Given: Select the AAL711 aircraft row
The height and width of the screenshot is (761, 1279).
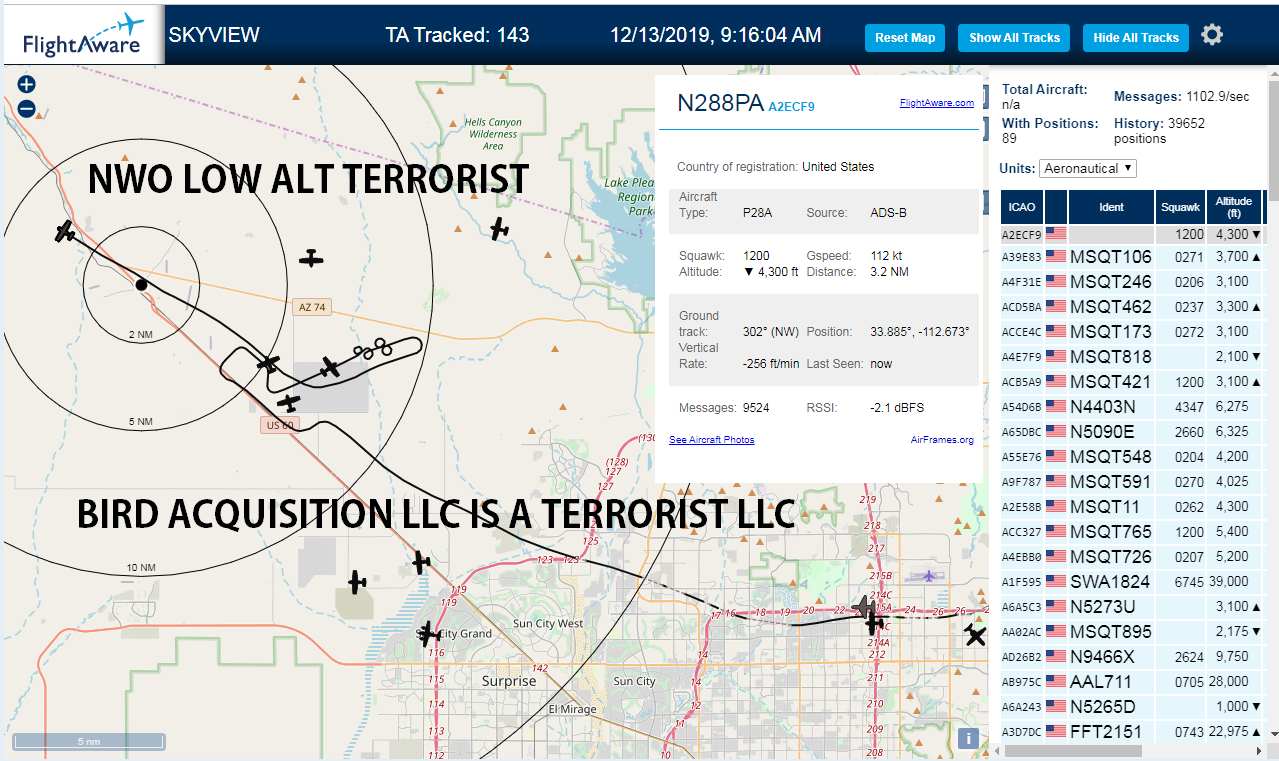Looking at the screenshot, I should tap(1132, 682).
